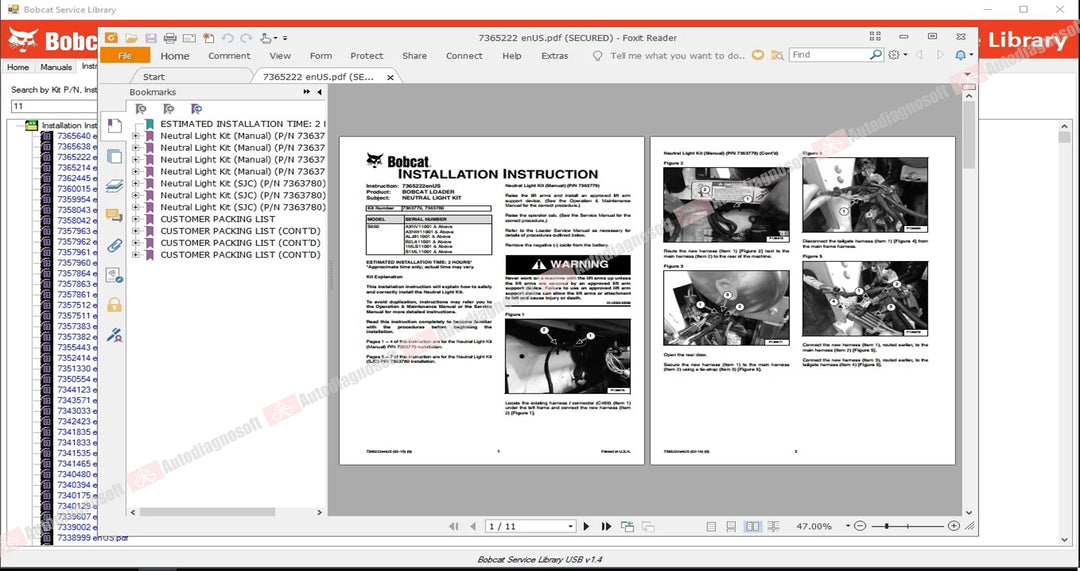The image size is (1080, 571).
Task: Jump to first page of the document
Action: click(453, 526)
